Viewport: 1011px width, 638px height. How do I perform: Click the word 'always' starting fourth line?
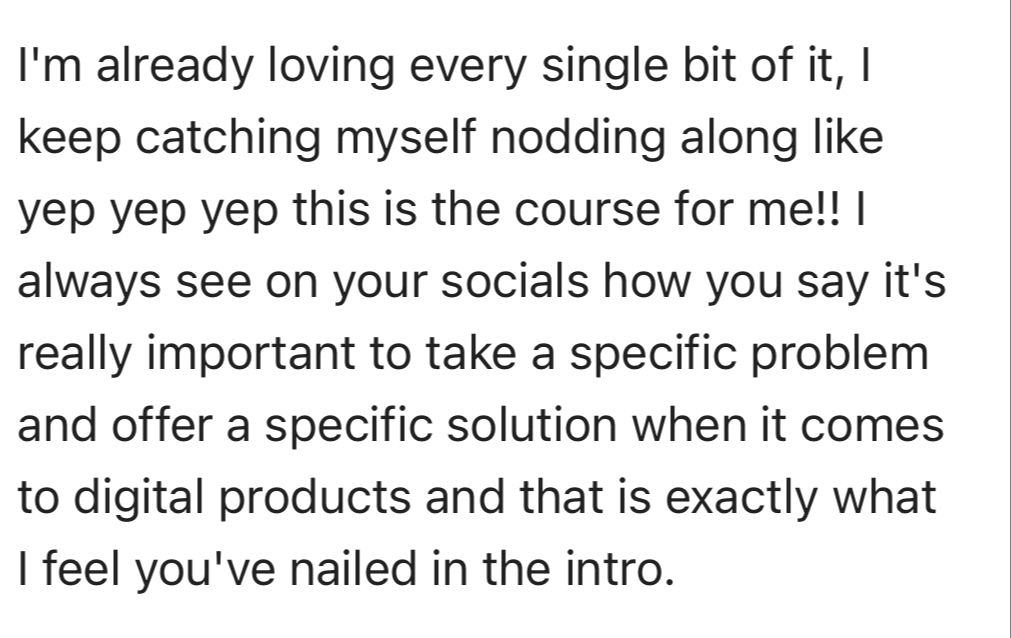[89, 284]
